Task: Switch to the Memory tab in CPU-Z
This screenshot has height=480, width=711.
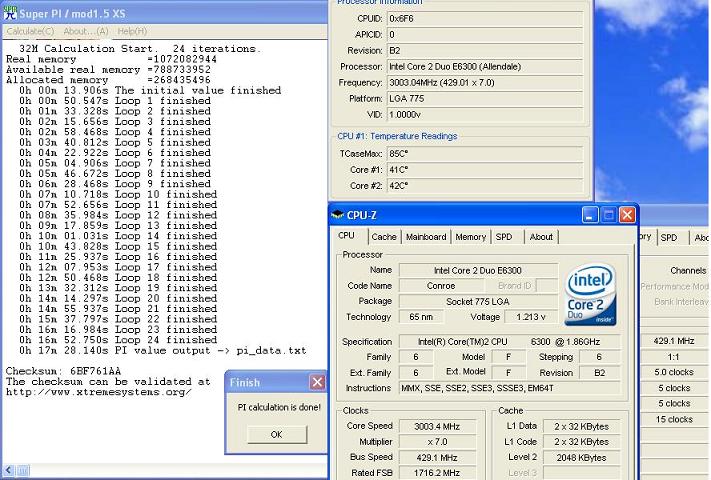Action: [x=471, y=237]
